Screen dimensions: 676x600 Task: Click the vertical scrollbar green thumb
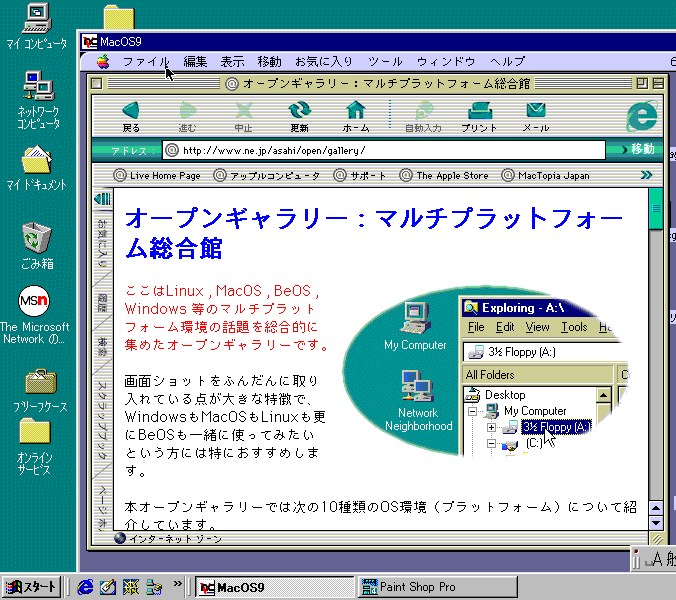coord(655,209)
